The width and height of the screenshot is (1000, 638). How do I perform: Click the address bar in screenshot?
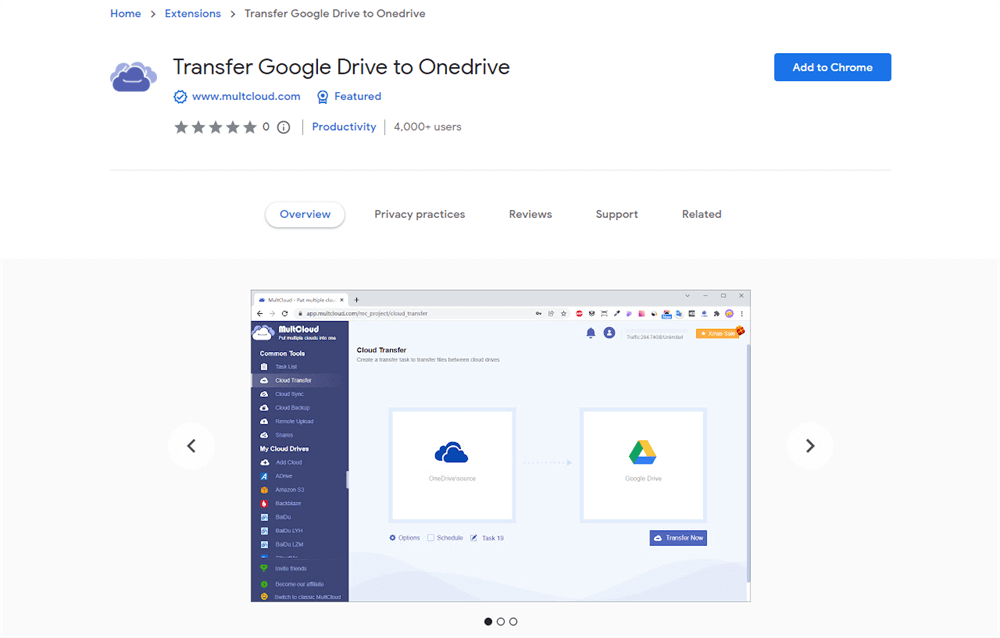pos(415,313)
